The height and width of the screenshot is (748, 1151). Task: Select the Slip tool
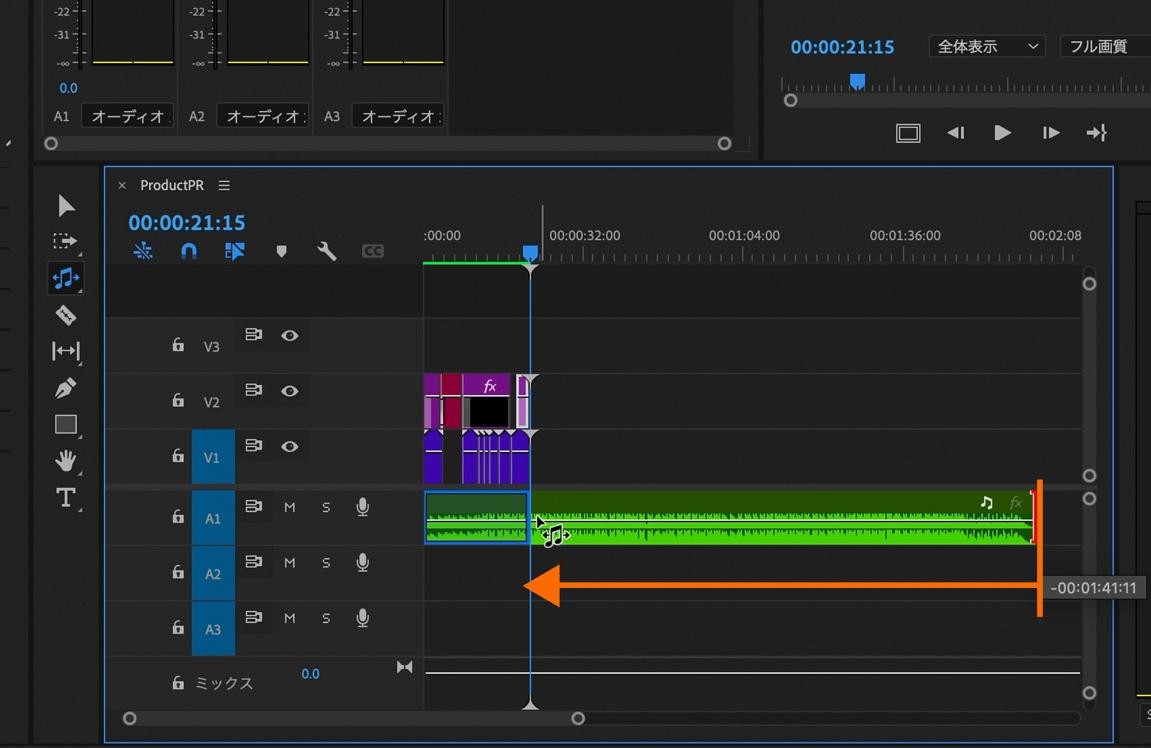(x=66, y=351)
